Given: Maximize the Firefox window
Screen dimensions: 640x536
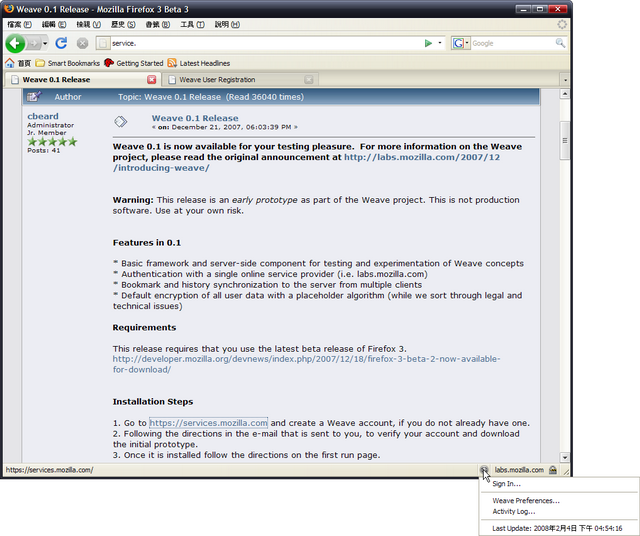Looking at the screenshot, I should coord(540,9).
